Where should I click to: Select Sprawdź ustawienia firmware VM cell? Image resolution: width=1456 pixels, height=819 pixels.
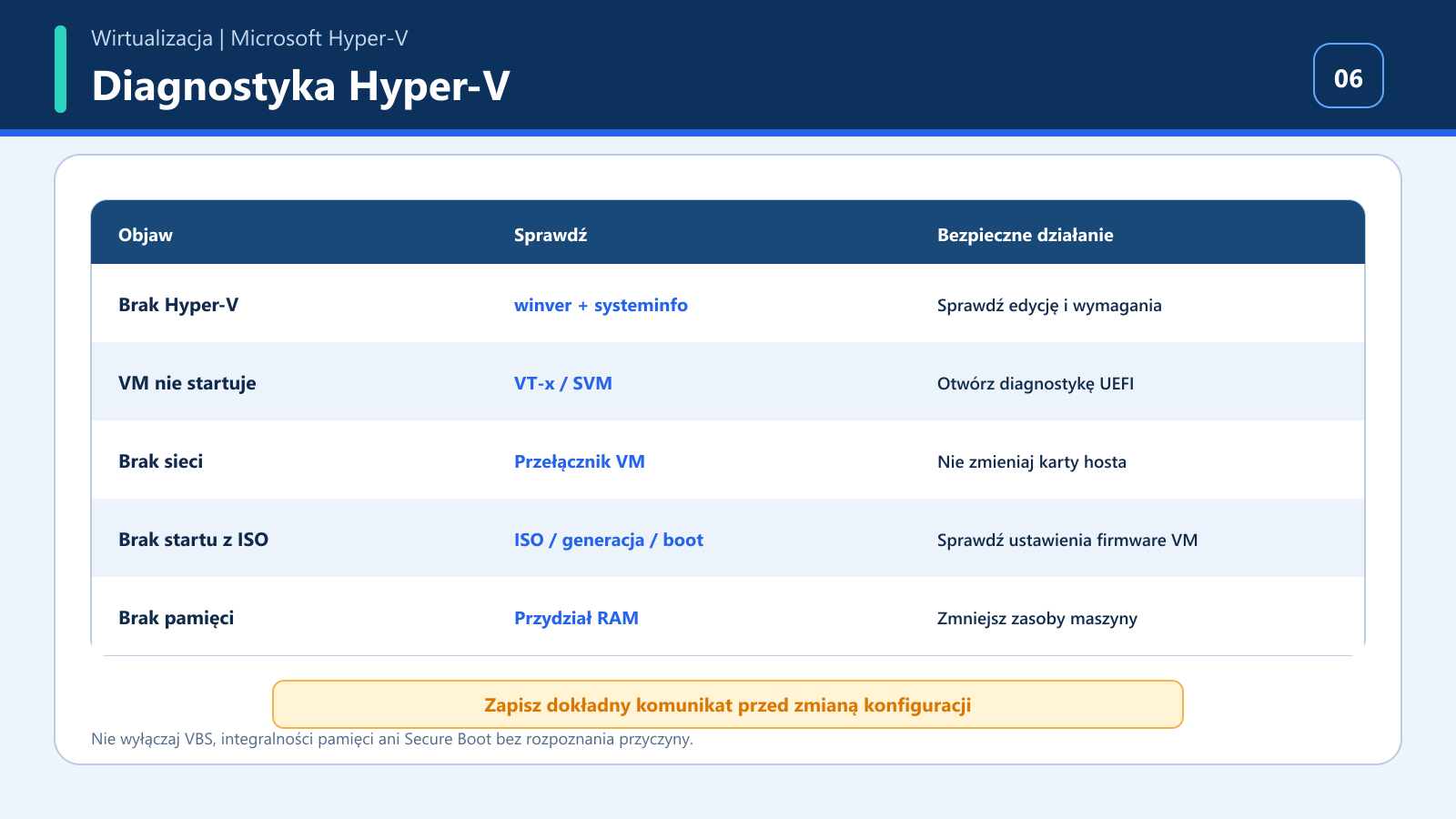click(x=1067, y=541)
